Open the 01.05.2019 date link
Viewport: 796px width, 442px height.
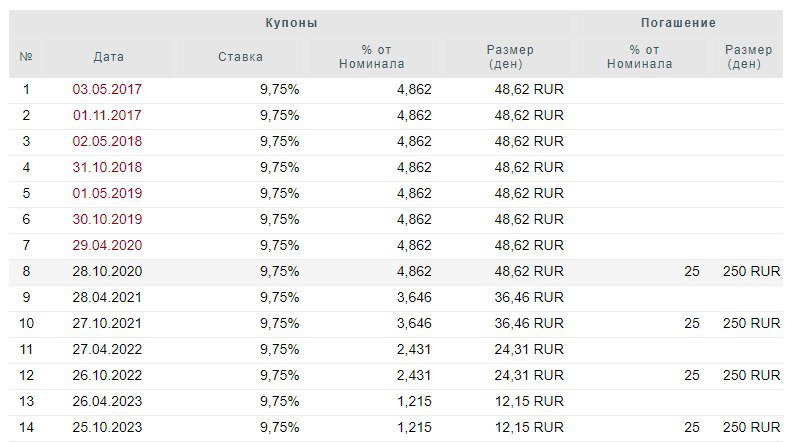pos(107,193)
